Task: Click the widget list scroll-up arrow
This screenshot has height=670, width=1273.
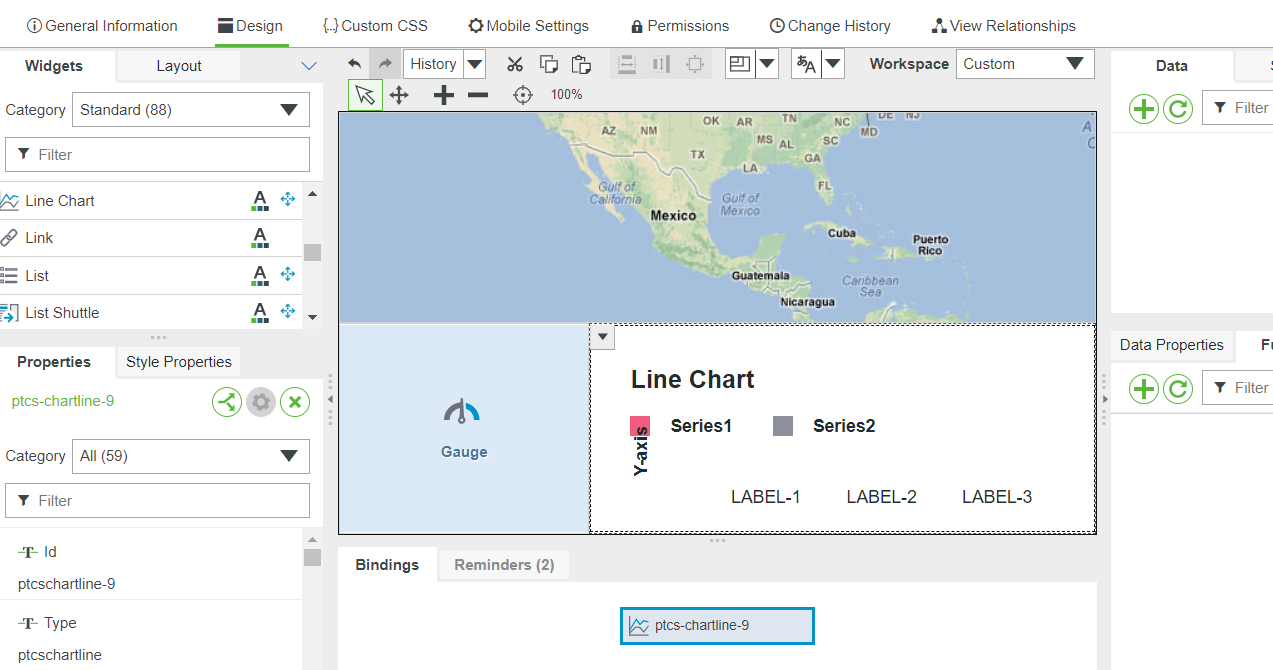Action: click(x=312, y=193)
